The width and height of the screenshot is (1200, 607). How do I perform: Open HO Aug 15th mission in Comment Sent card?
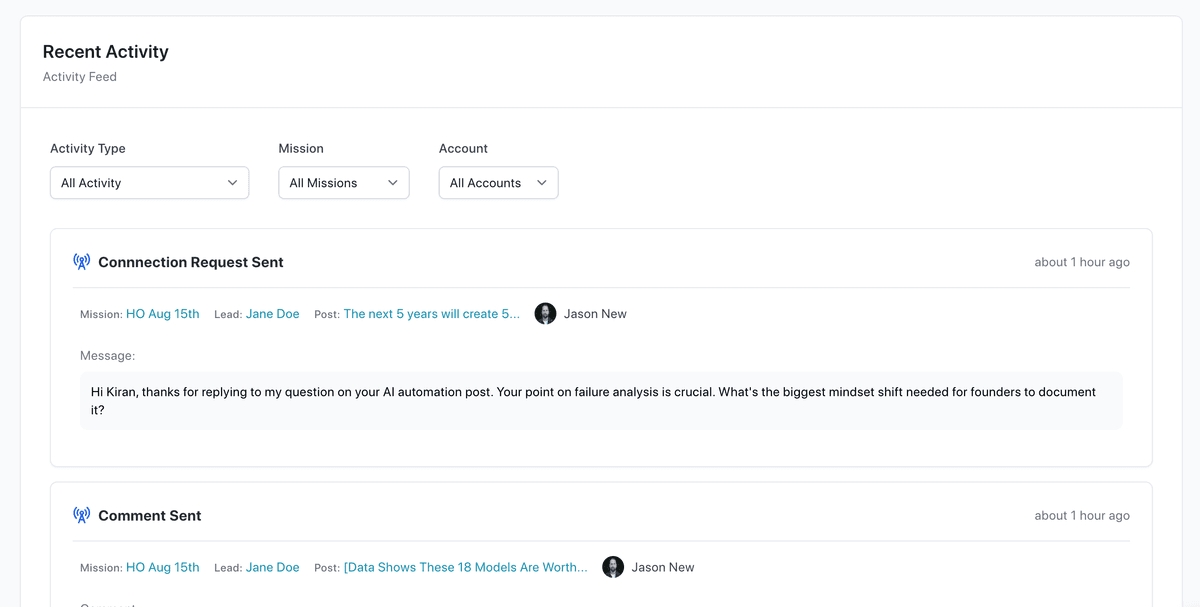pos(162,568)
